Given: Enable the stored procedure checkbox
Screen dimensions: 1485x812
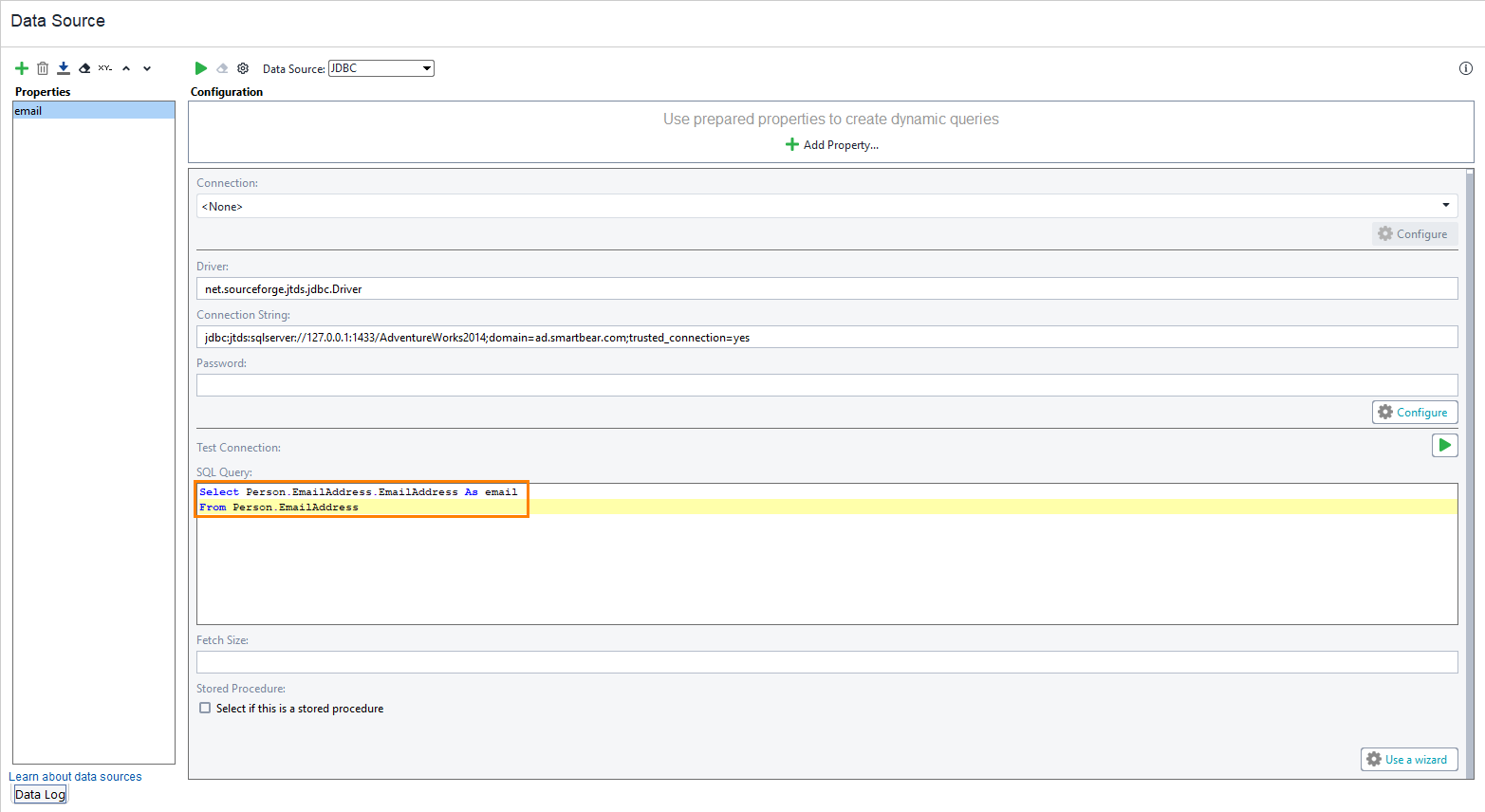Looking at the screenshot, I should pos(204,708).
